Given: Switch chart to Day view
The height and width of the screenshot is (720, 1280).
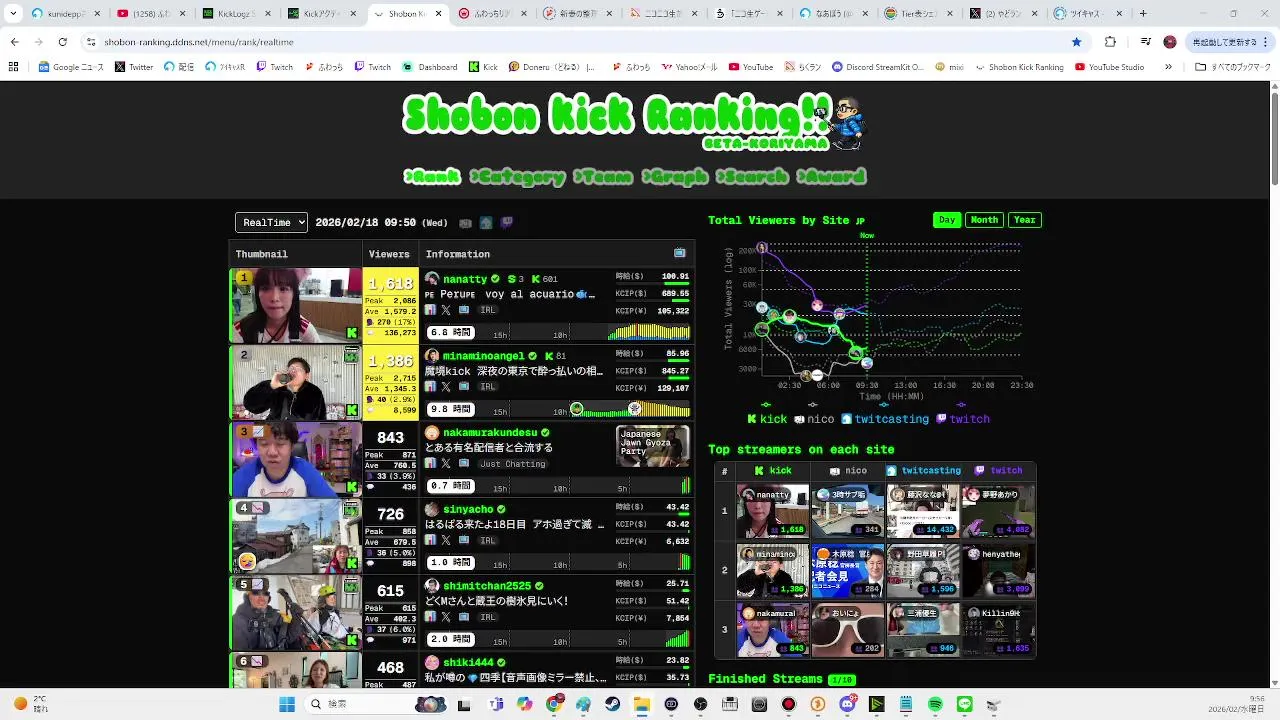Looking at the screenshot, I should (947, 220).
